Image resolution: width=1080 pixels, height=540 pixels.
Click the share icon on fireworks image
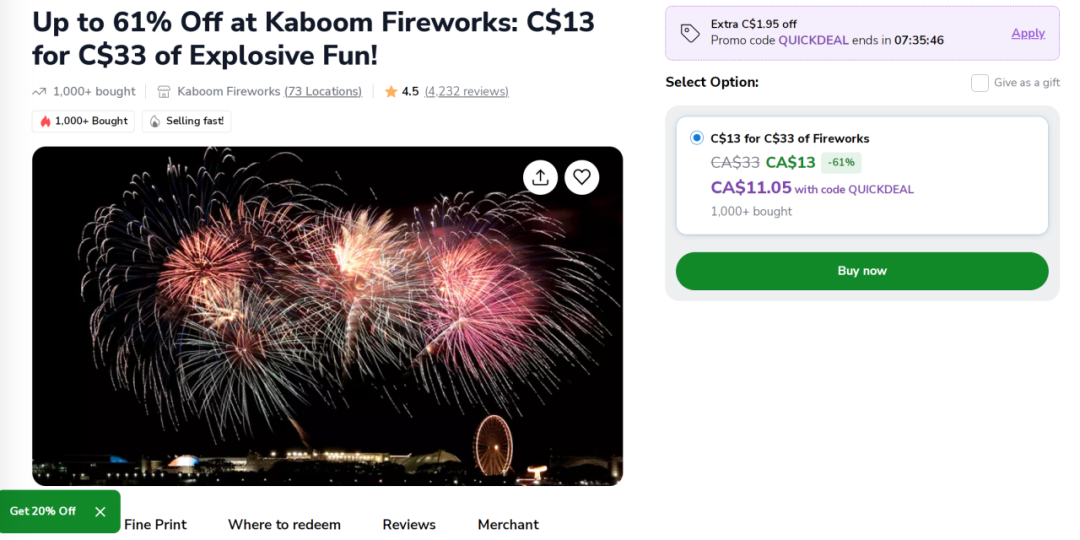(x=540, y=178)
